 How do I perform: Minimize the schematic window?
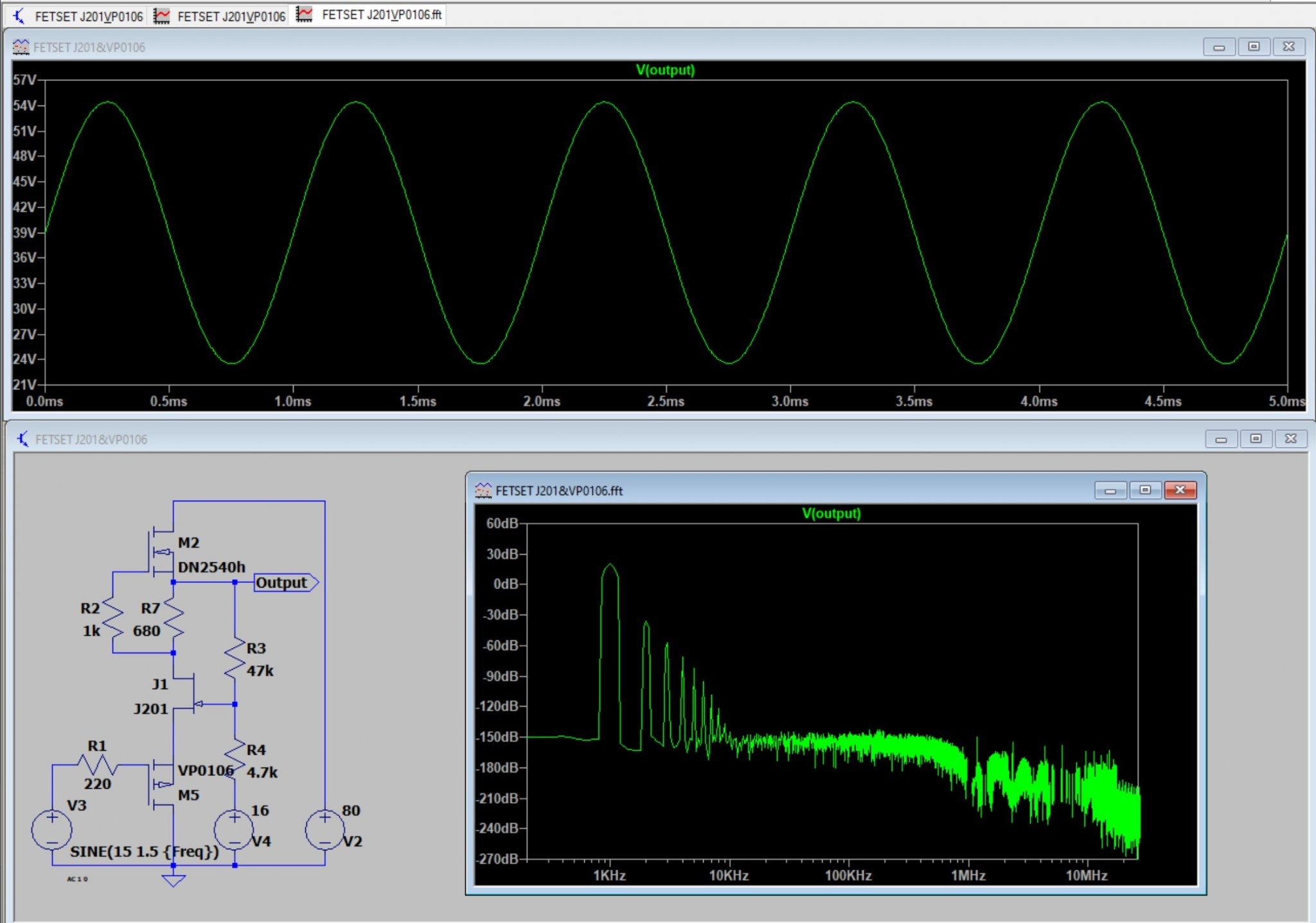[1221, 439]
